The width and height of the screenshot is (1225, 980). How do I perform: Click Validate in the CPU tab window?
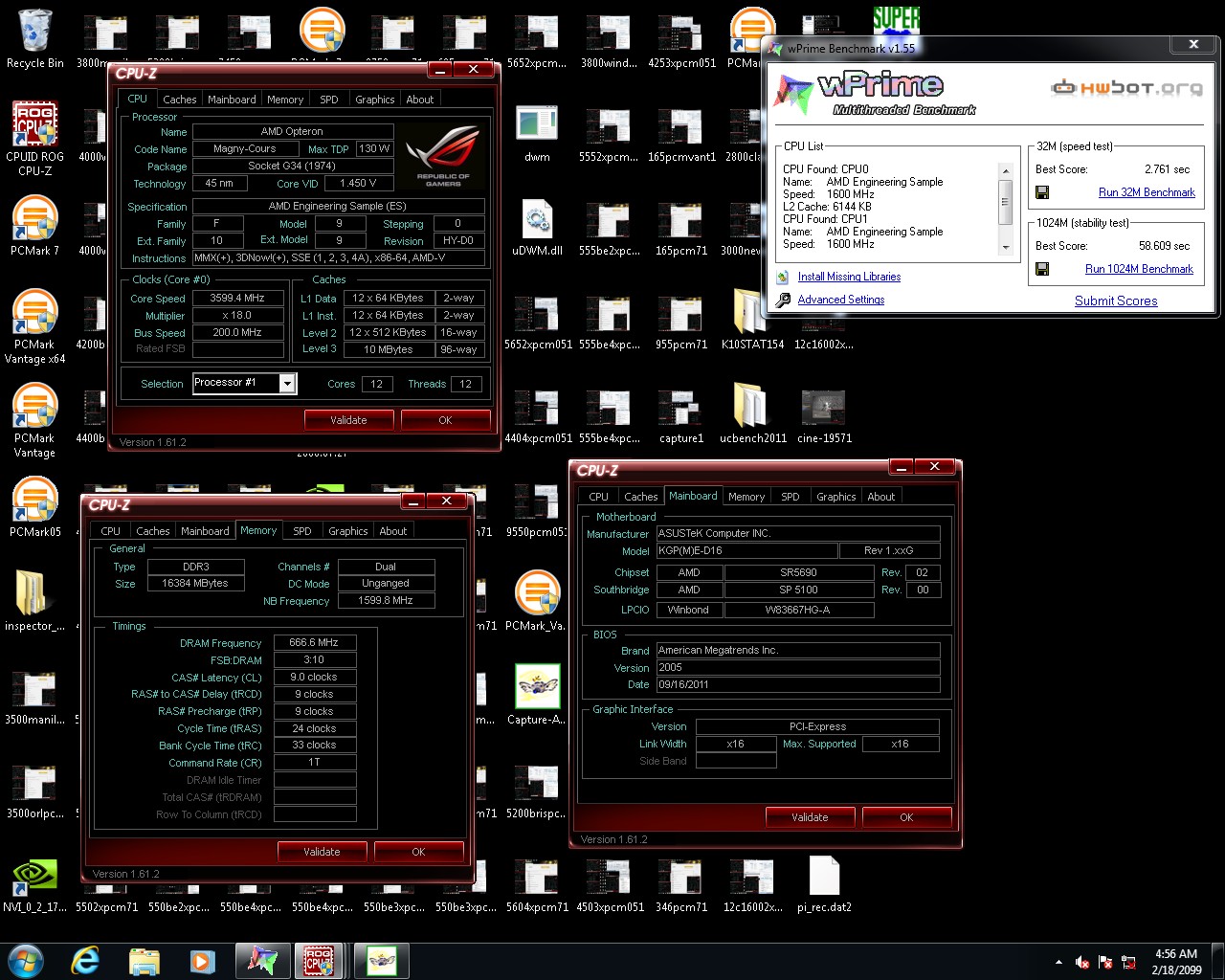pos(348,420)
